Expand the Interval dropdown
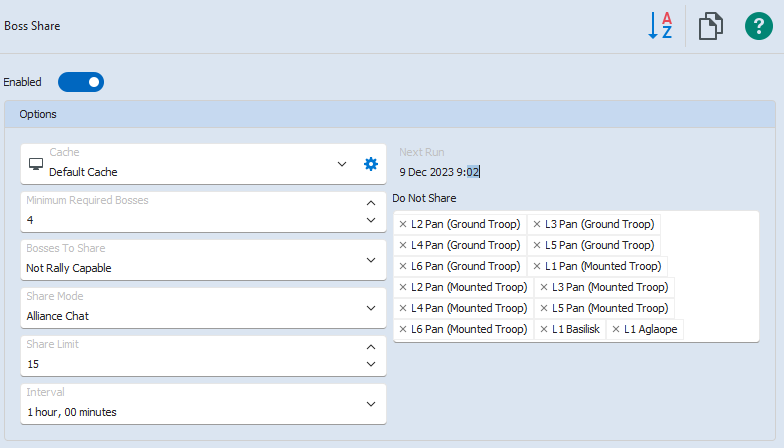The height and width of the screenshot is (448, 784). click(371, 404)
